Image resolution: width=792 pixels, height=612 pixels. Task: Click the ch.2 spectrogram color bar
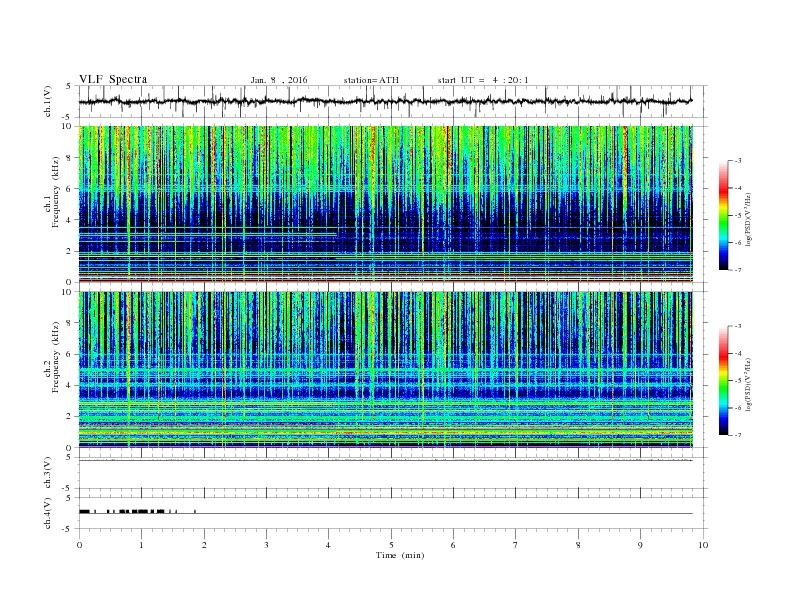723,381
